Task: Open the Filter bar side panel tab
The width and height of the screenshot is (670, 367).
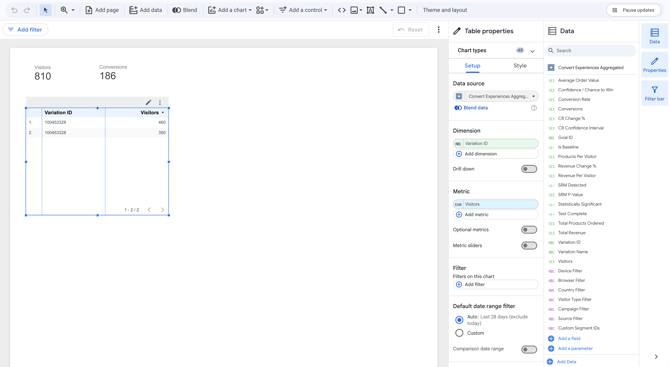Action: click(654, 93)
